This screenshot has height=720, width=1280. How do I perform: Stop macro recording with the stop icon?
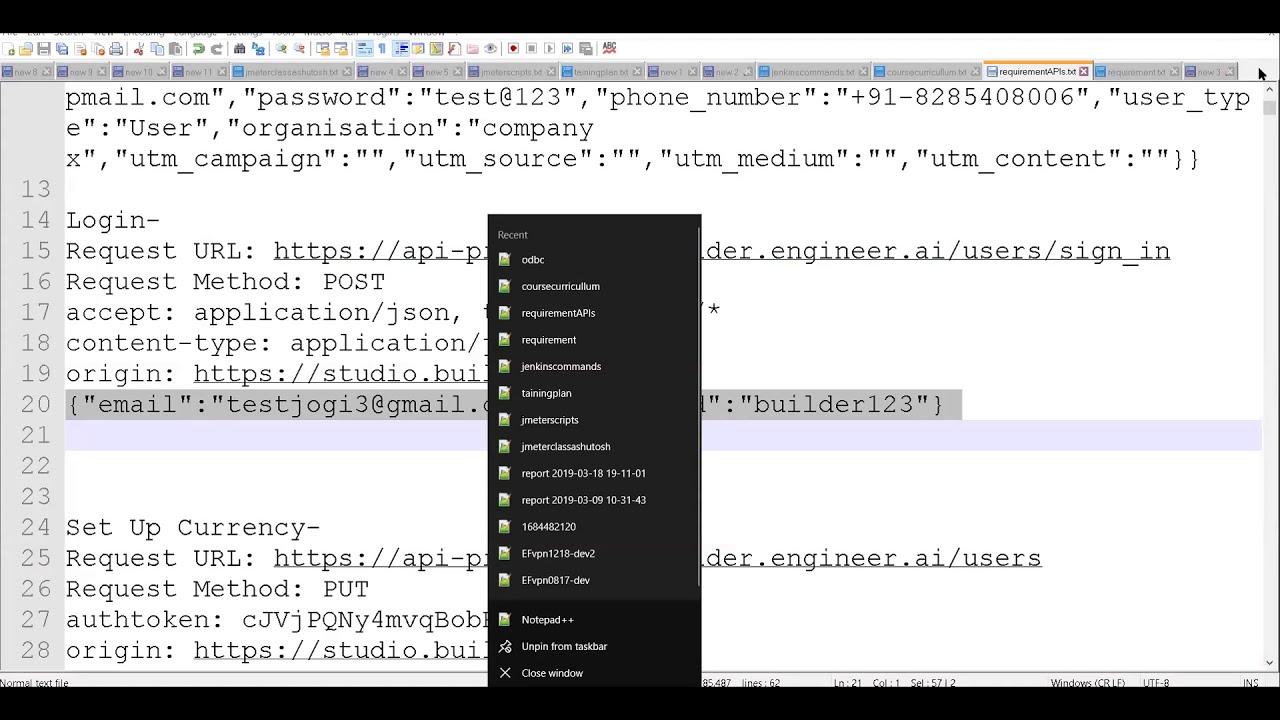pos(531,48)
